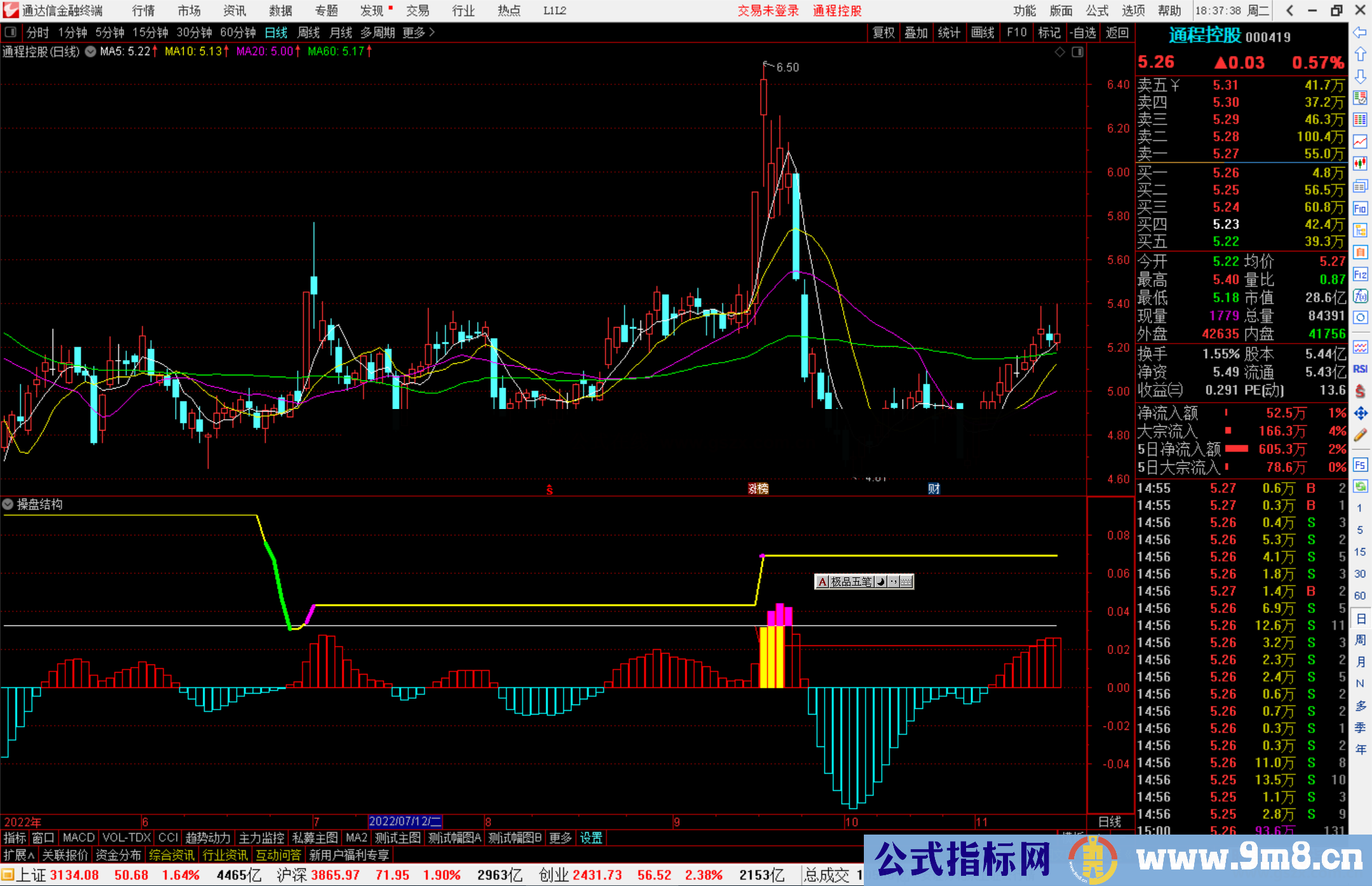Click the 5日净流入额 red bar

[x=1236, y=449]
